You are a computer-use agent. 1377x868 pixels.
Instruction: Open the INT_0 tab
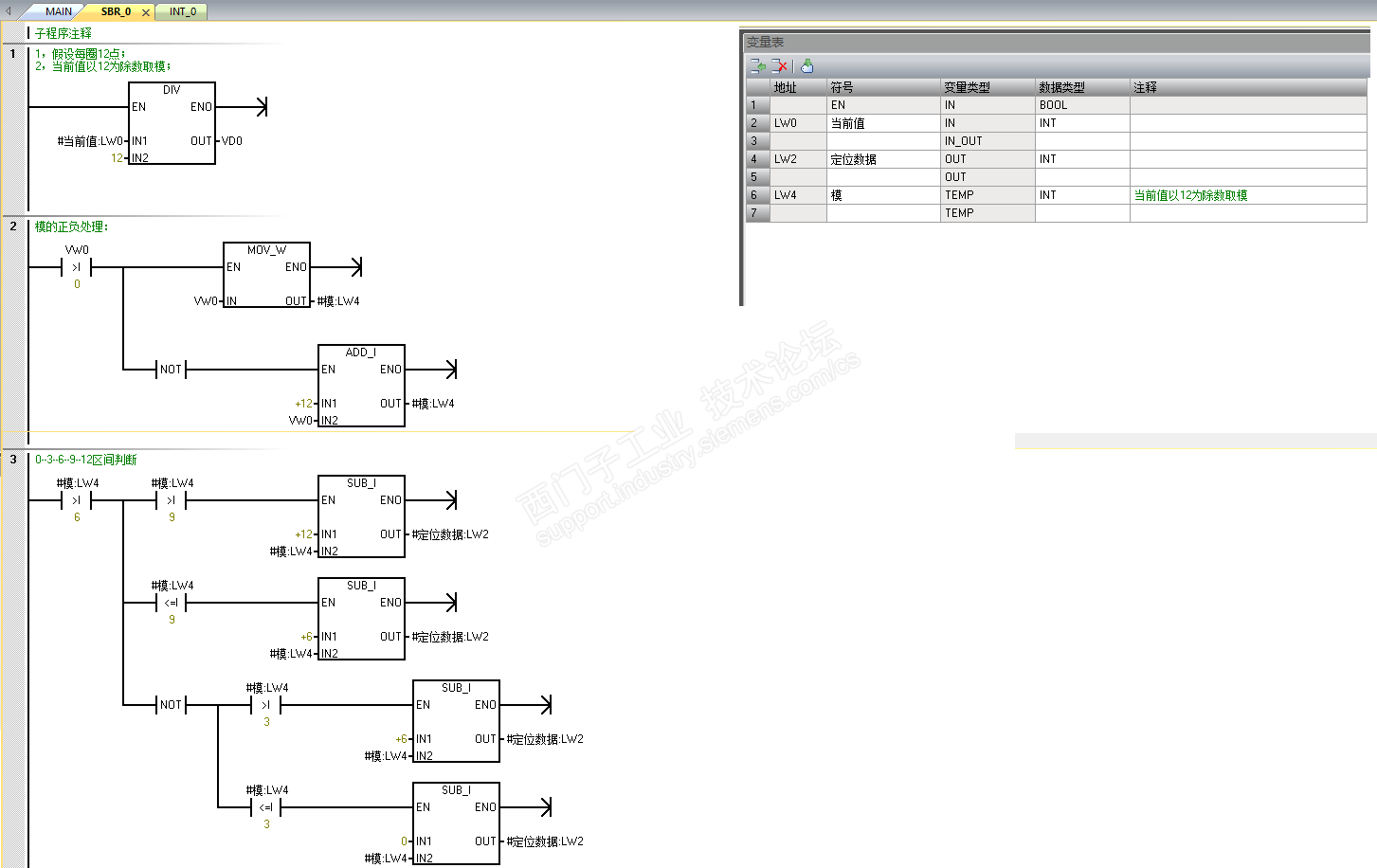click(x=183, y=11)
